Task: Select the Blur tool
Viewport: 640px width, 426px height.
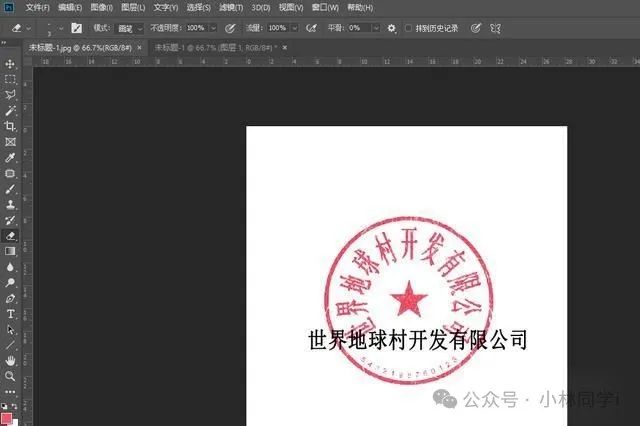Action: [x=10, y=267]
